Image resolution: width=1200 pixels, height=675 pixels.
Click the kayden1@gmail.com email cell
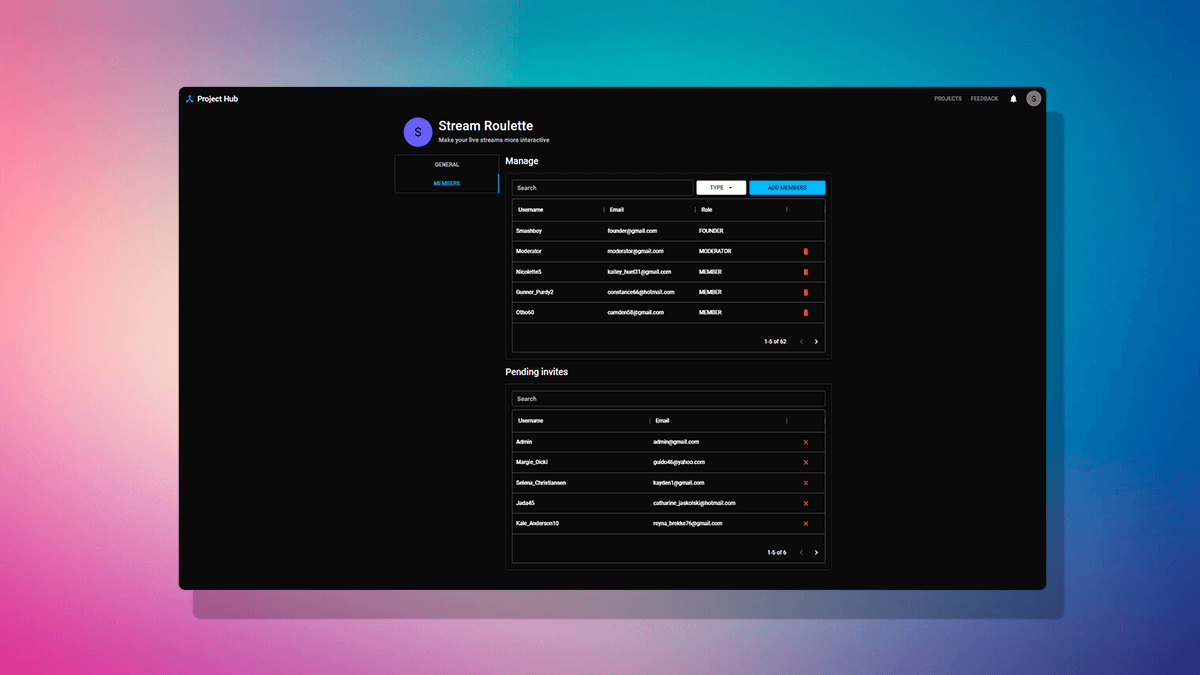point(679,483)
